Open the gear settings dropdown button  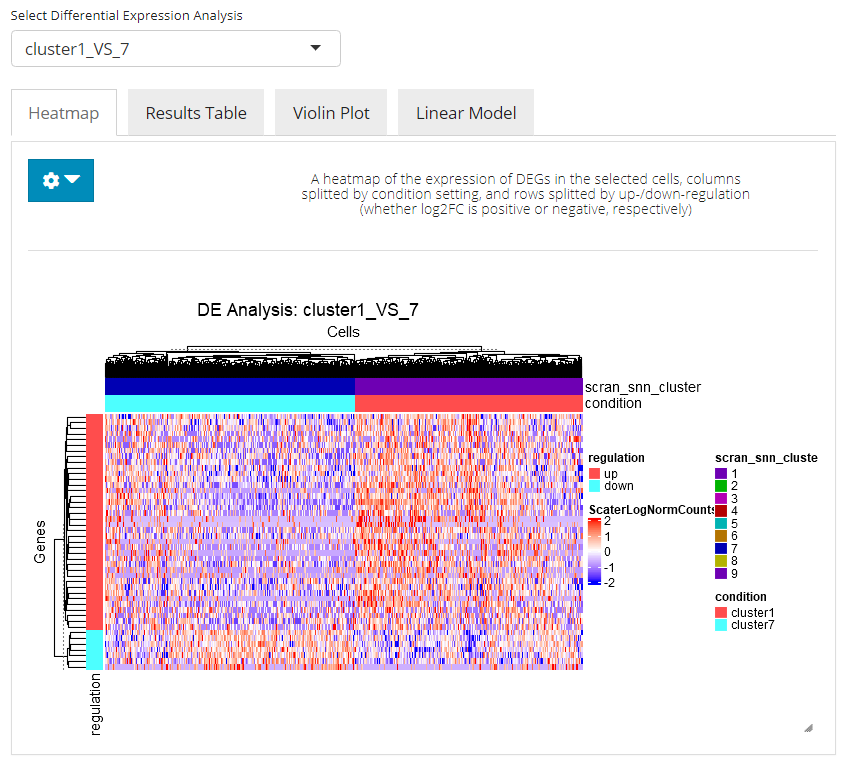point(60,180)
